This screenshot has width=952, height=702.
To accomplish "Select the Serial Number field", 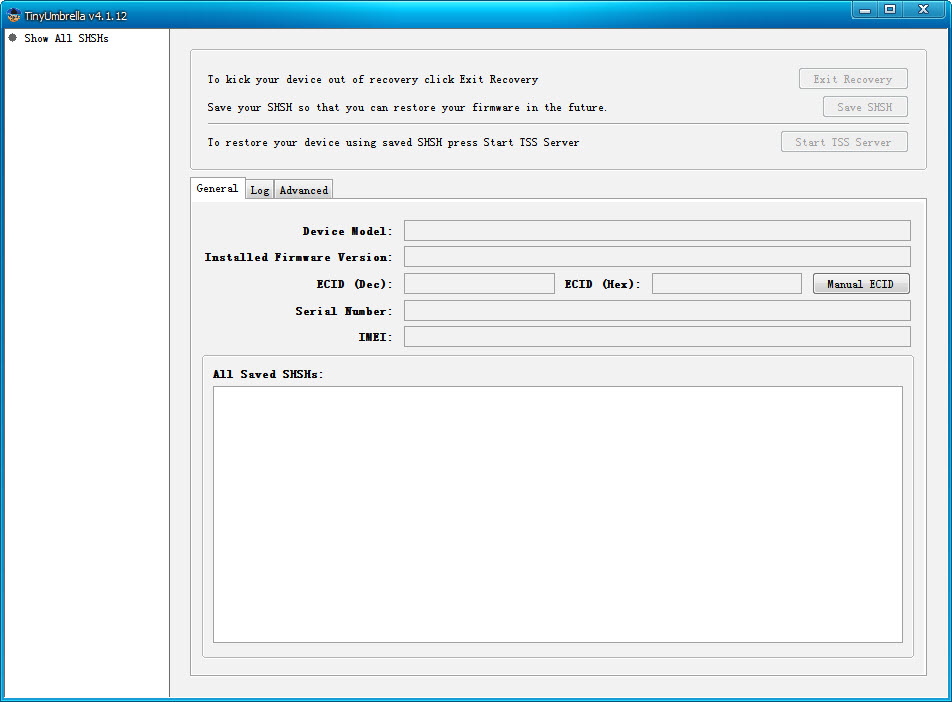I will click(657, 311).
